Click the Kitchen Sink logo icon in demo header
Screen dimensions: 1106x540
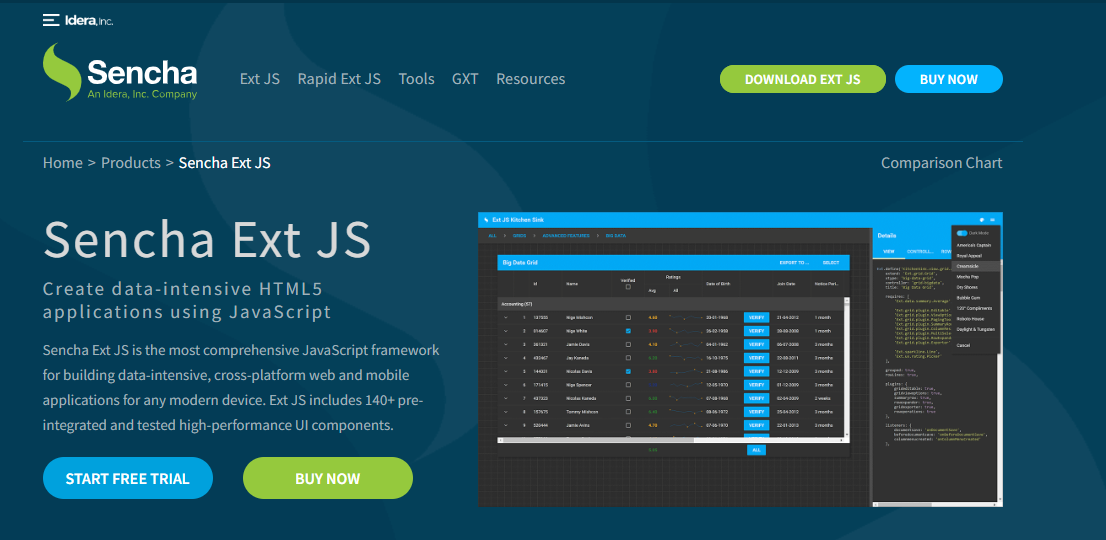coord(486,220)
